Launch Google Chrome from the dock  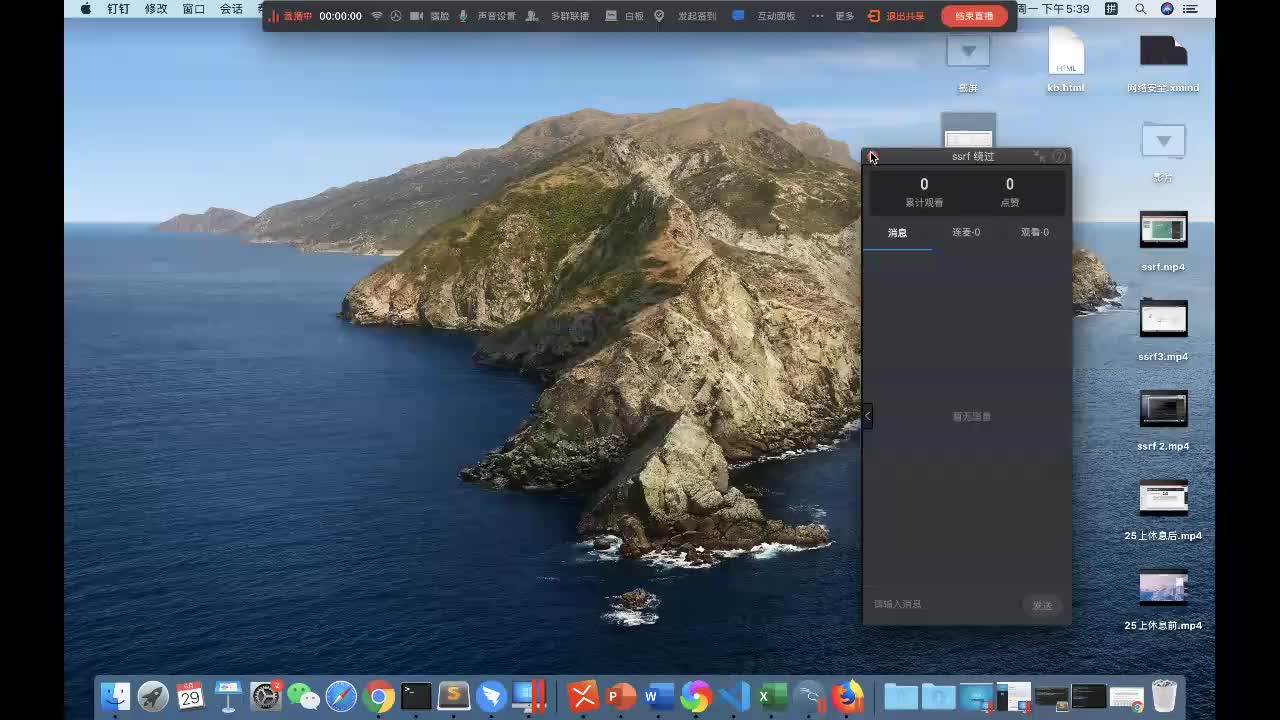pos(378,696)
